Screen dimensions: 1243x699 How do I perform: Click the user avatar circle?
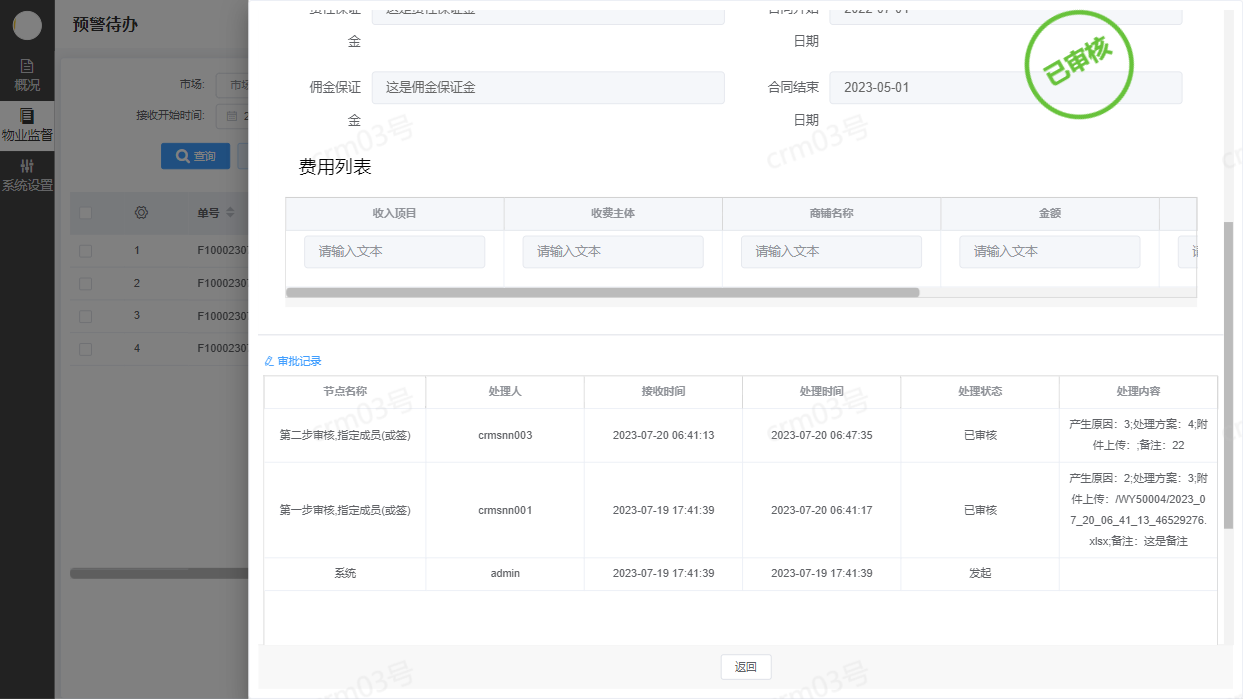coord(27,25)
